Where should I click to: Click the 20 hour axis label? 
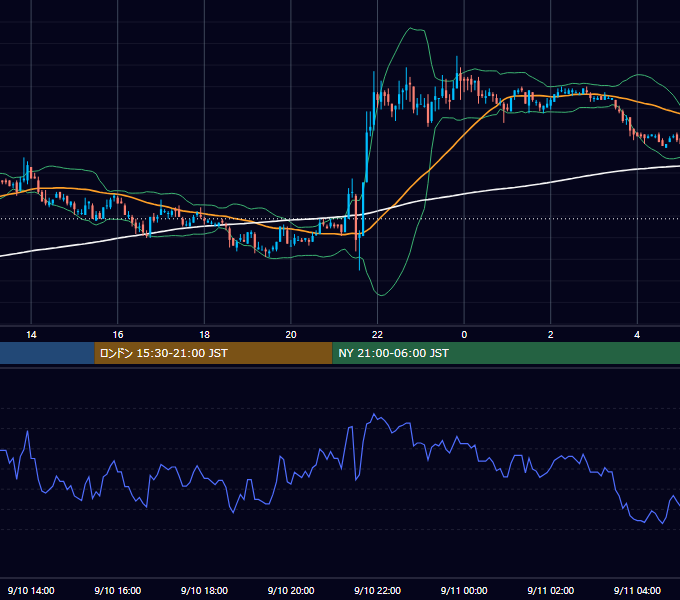[291, 335]
